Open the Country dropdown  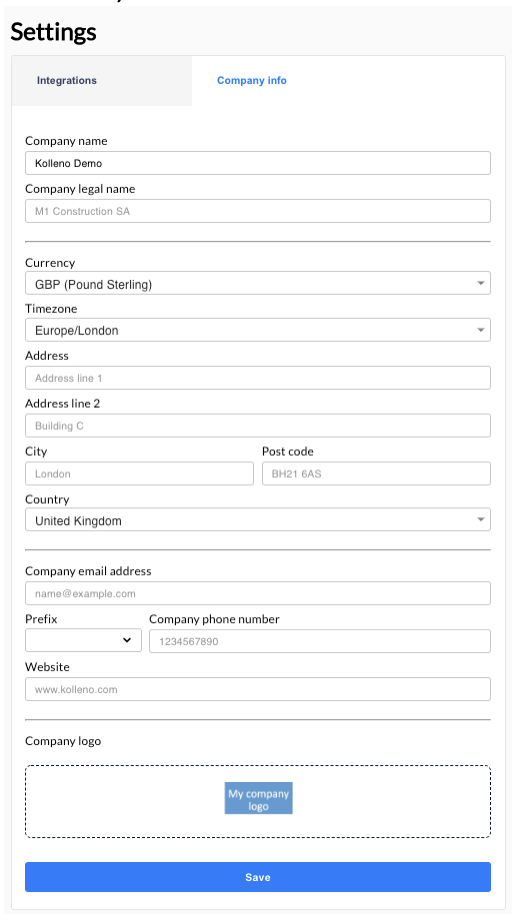[x=258, y=520]
